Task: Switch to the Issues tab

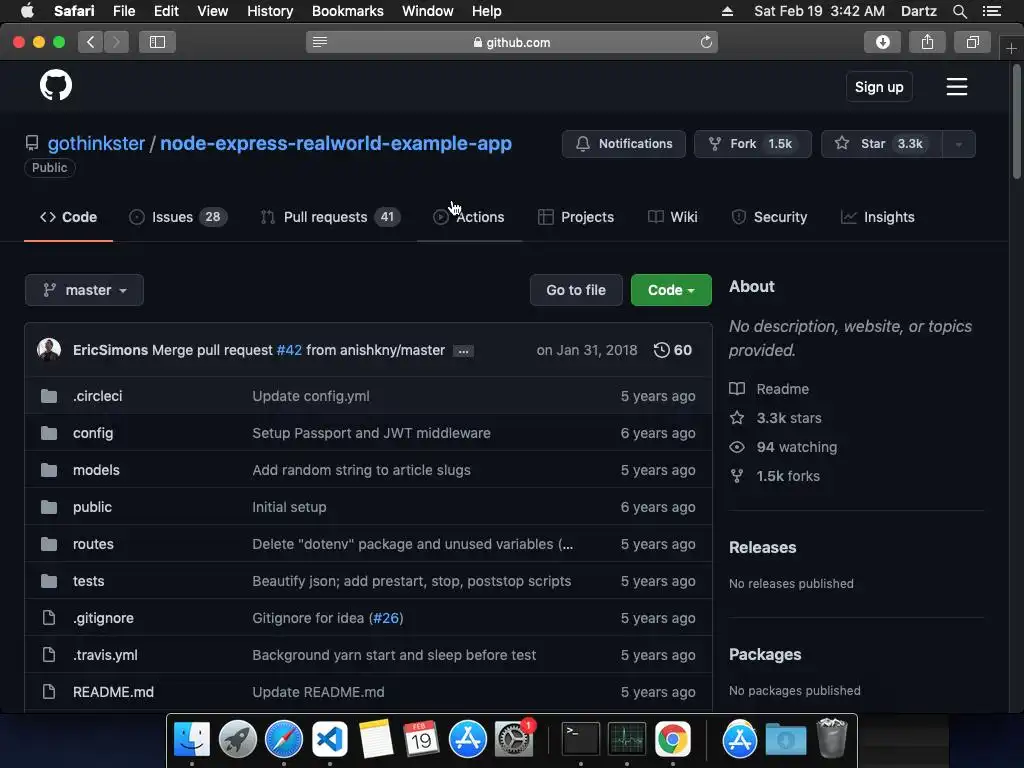Action: pyautogui.click(x=178, y=217)
